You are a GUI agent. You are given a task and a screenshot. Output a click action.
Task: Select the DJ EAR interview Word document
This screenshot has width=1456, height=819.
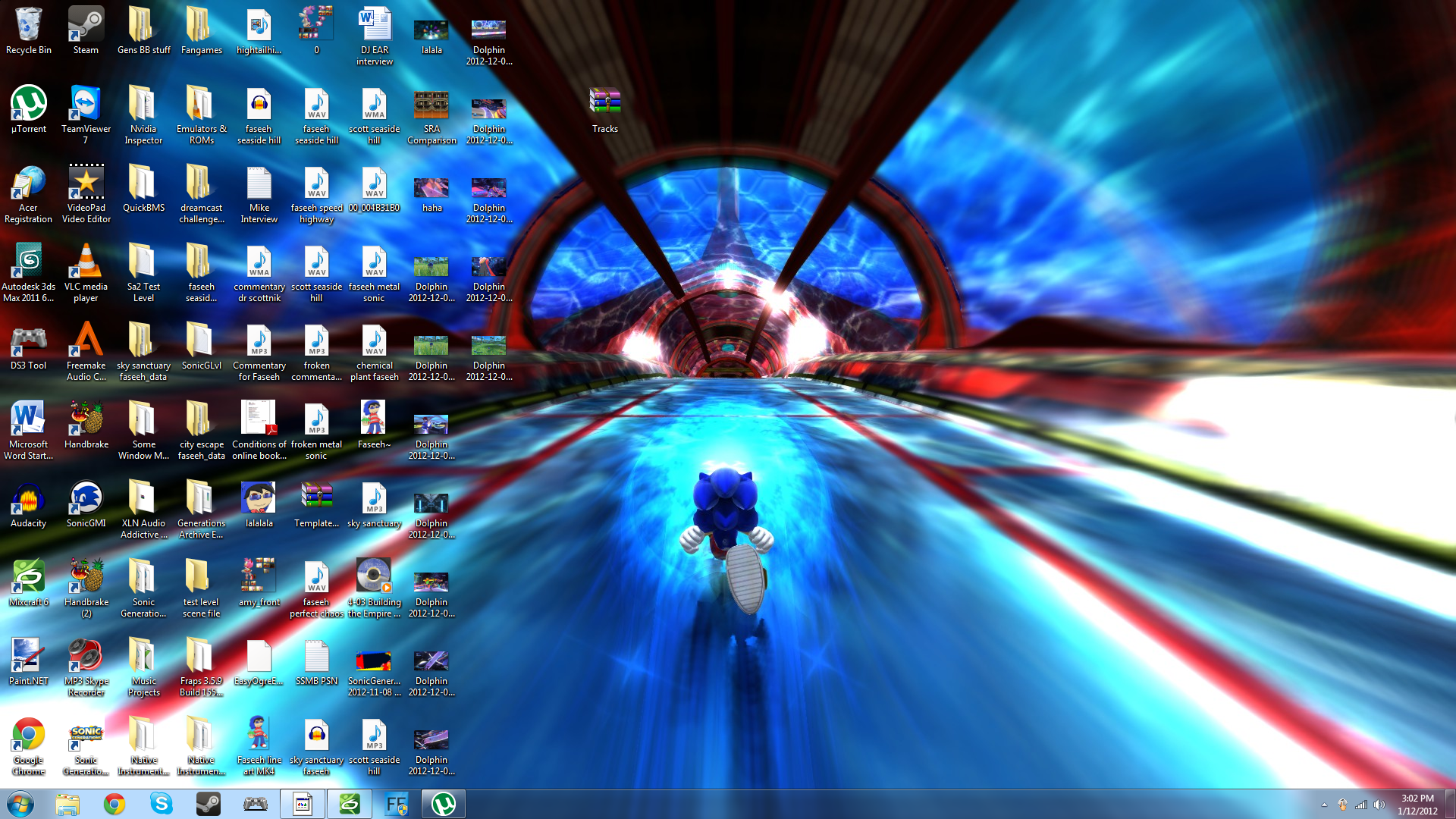[x=375, y=36]
